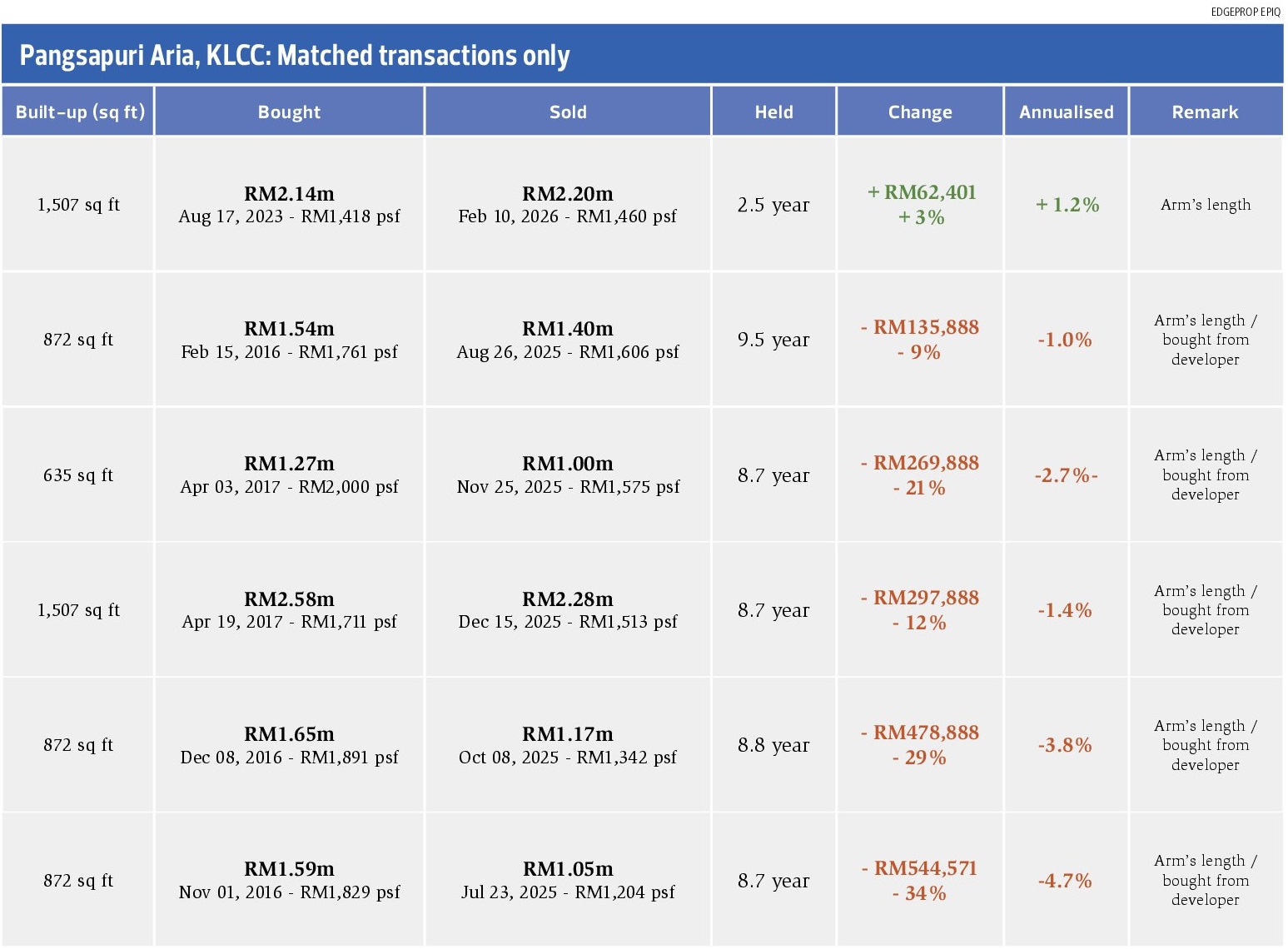Select the RM2.14m bought price cell
Screen dimensions: 1288x949
coord(289,205)
